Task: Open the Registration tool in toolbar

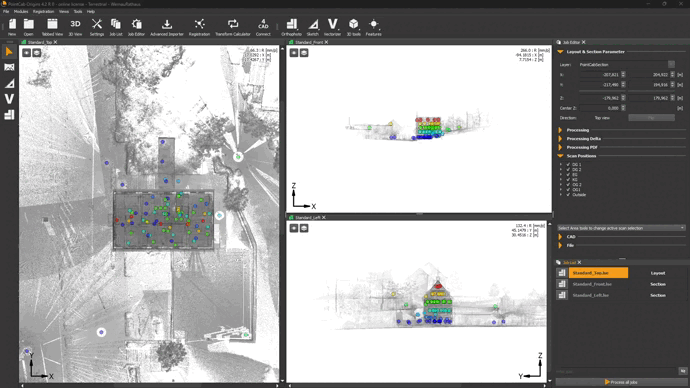Action: 199,26
